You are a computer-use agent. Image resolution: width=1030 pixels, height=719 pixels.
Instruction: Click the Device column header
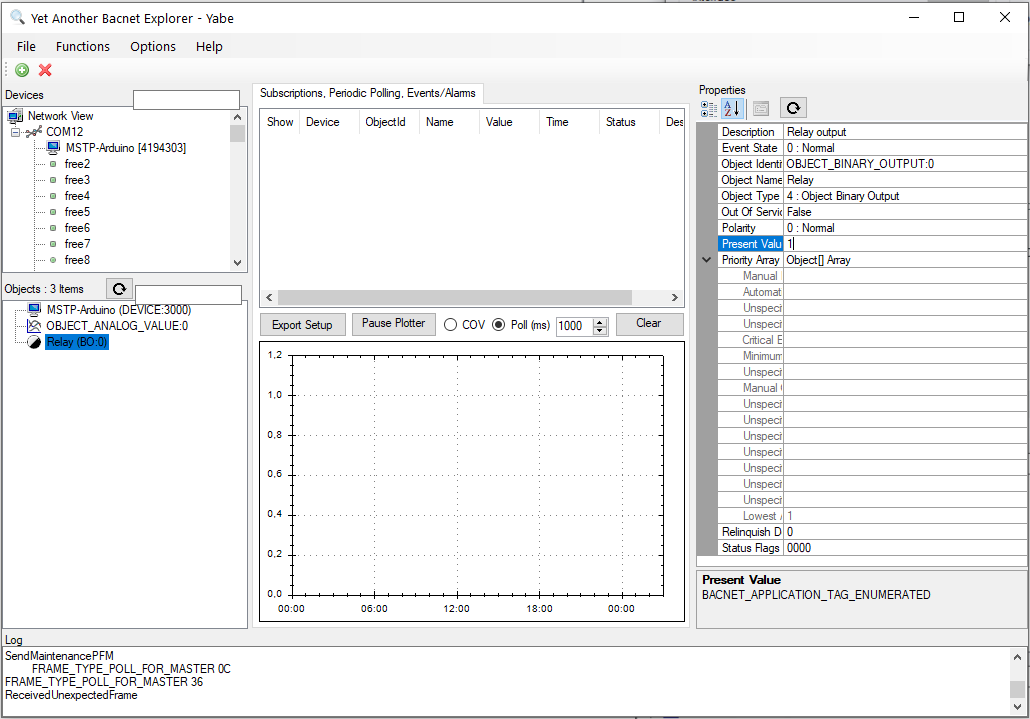tap(329, 122)
